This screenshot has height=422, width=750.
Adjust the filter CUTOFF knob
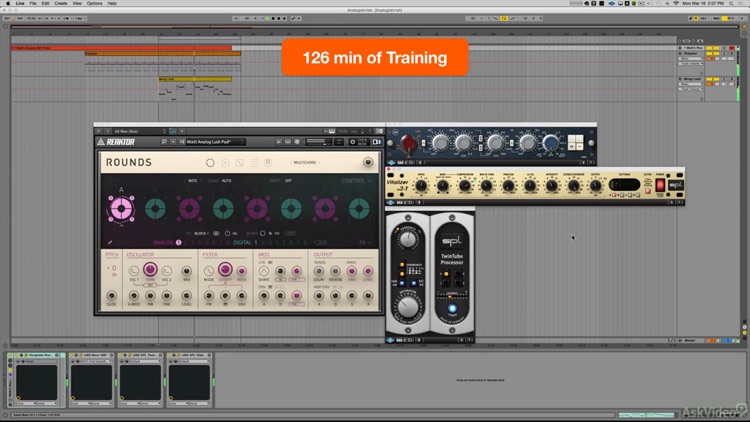coord(225,269)
